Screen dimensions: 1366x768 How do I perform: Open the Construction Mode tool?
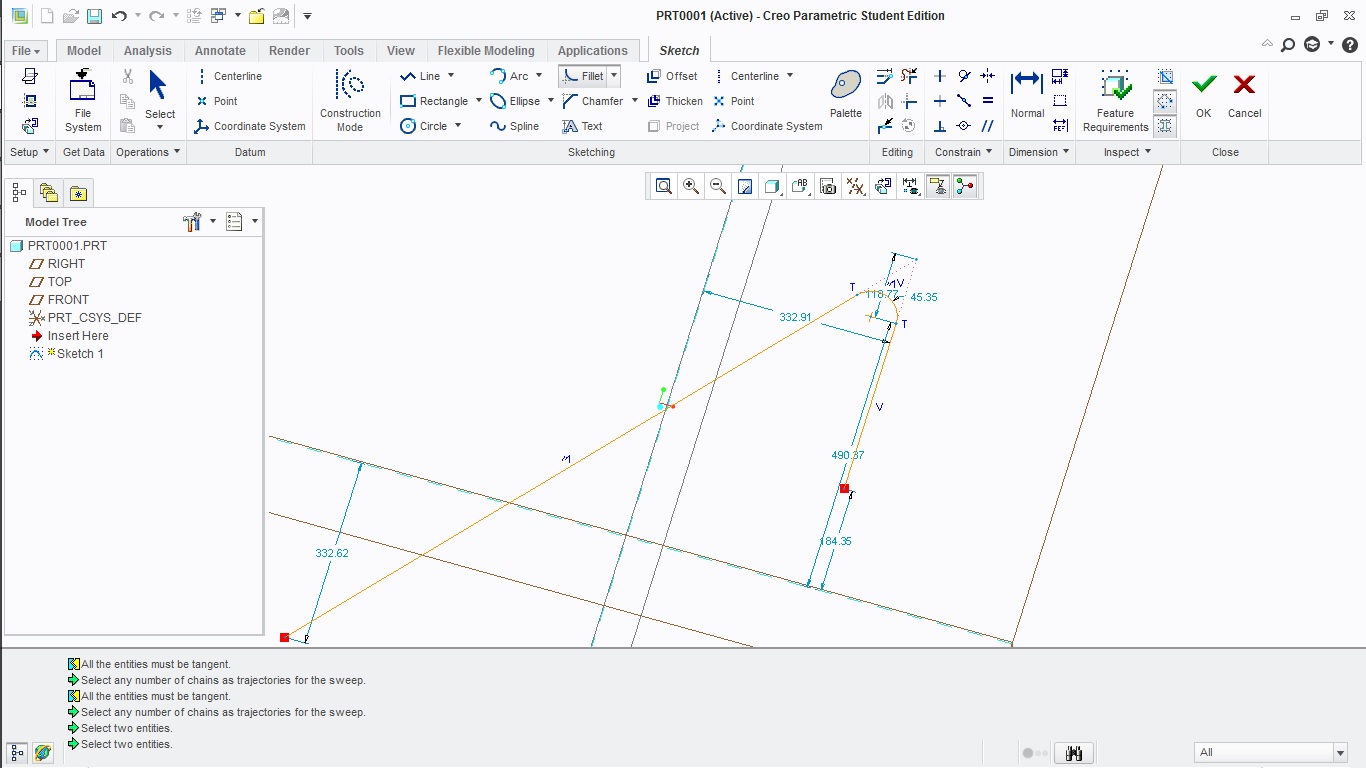click(350, 100)
